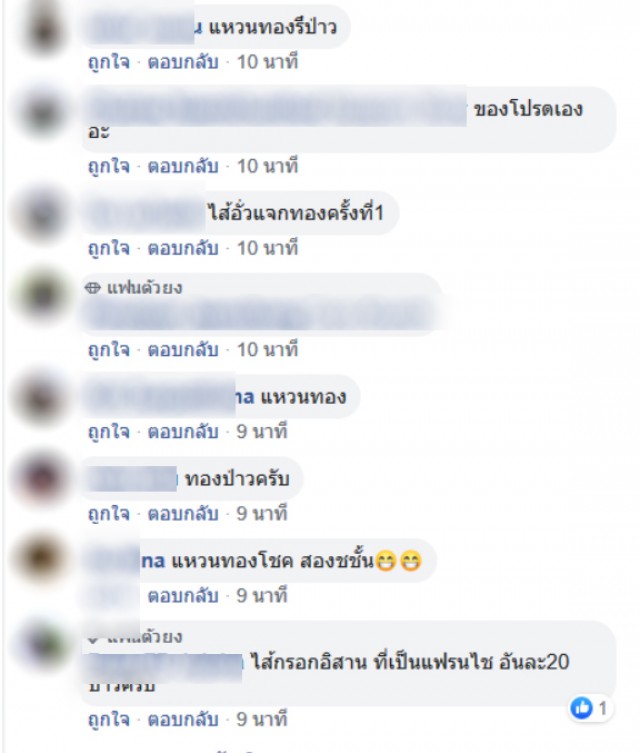The width and height of the screenshot is (640, 753).
Task: Like the ไส้อั่วแจกทองครั้งที่1 comment
Action: 109,248
